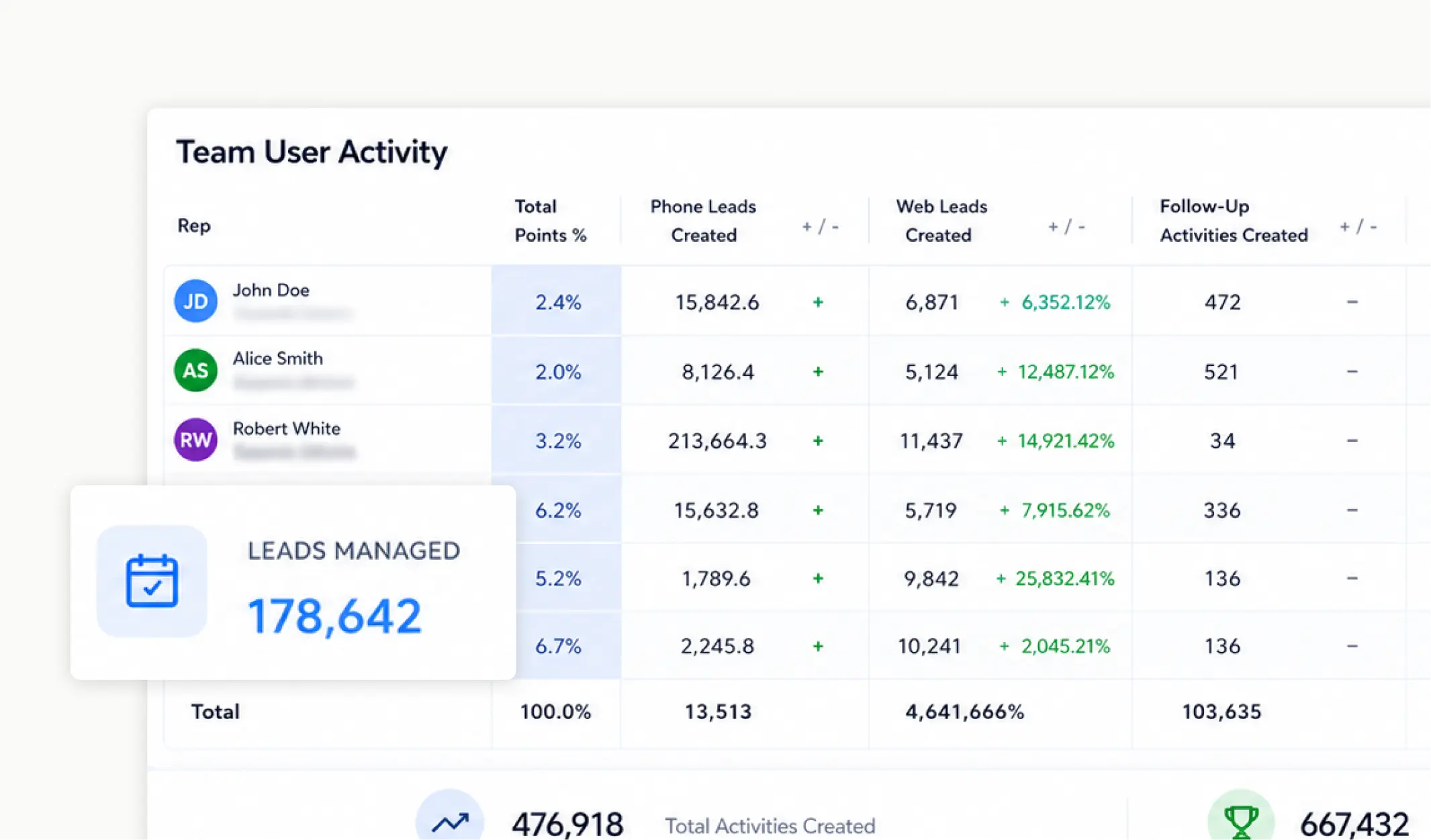
Task: Click the minus sign in the 336 row
Action: (1352, 510)
